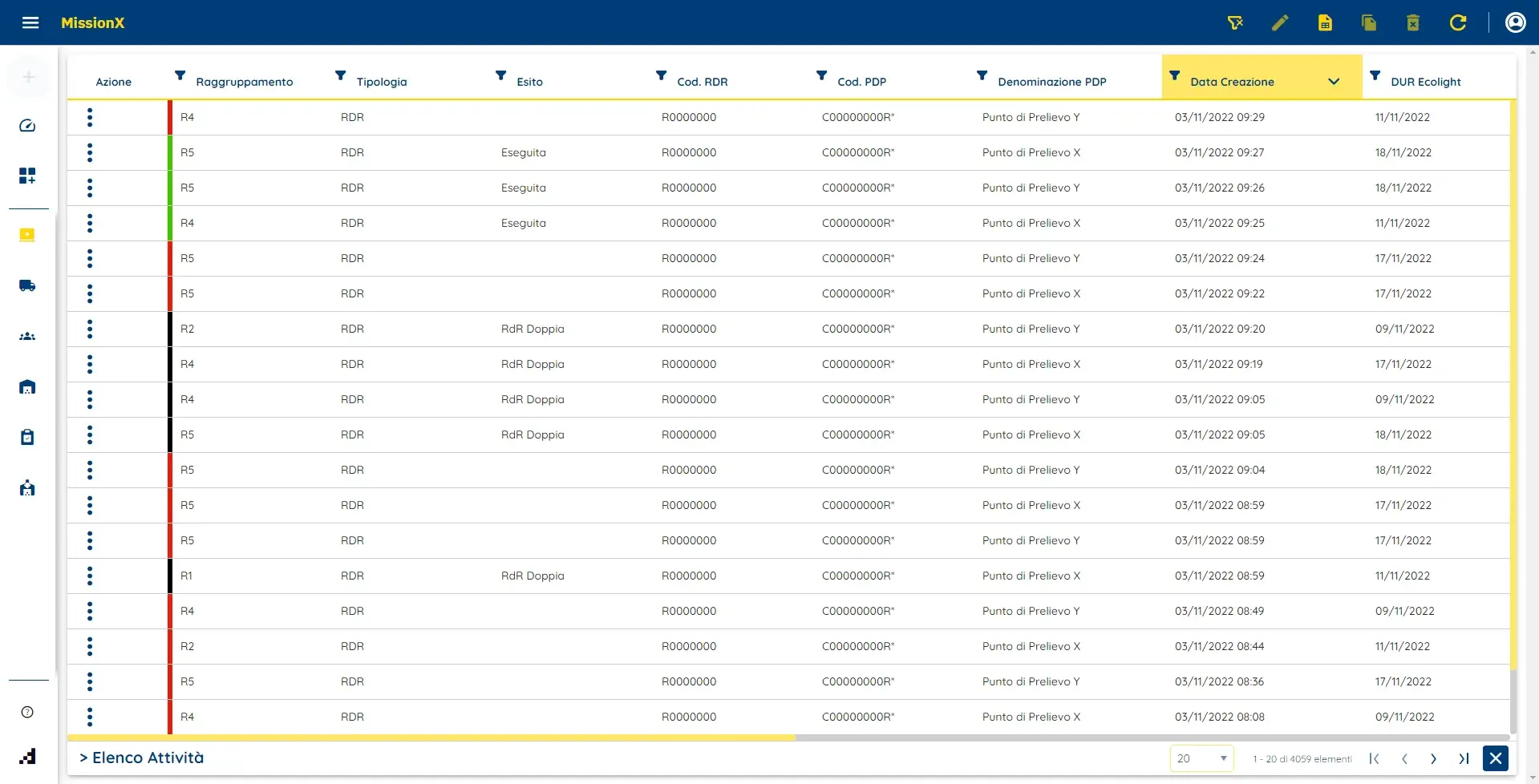Open action menu for row created 09:04
The image size is (1539, 784).
pos(90,470)
